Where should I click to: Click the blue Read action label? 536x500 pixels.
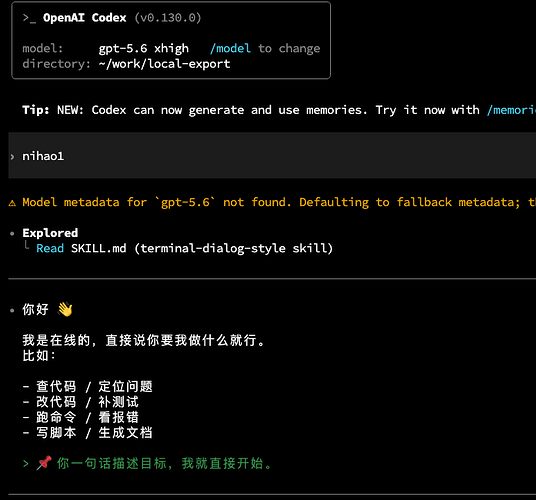(x=50, y=248)
